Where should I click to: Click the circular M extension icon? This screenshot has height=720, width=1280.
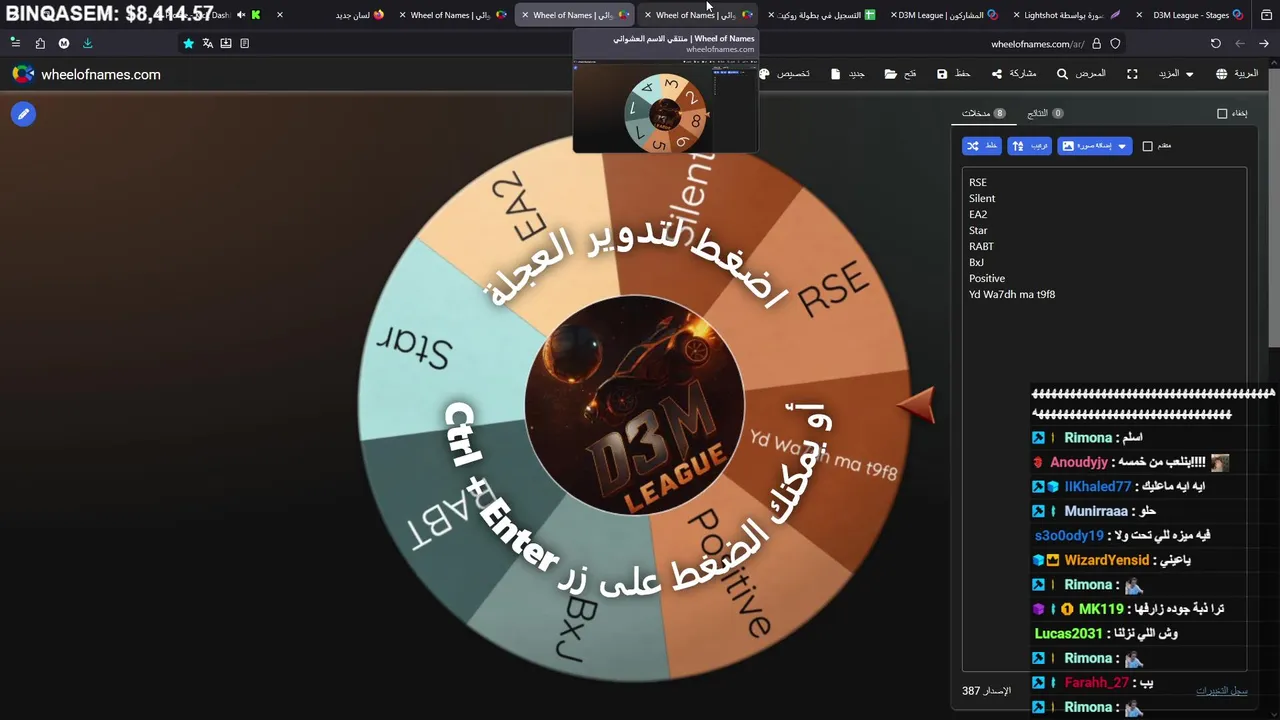pos(64,43)
